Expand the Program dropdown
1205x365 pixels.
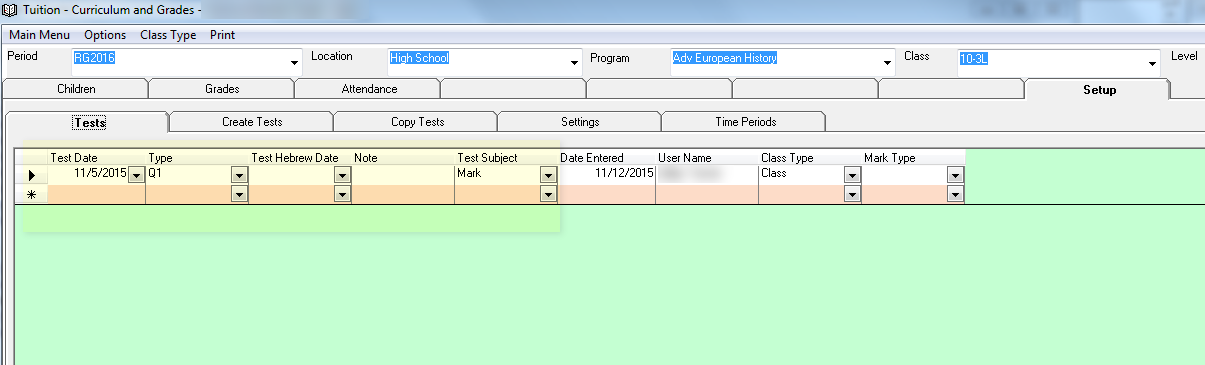tap(888, 63)
